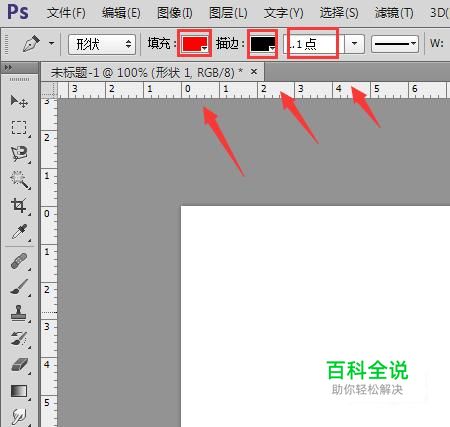Open the stroke line style dropdown
The width and height of the screenshot is (450, 427).
(395, 44)
